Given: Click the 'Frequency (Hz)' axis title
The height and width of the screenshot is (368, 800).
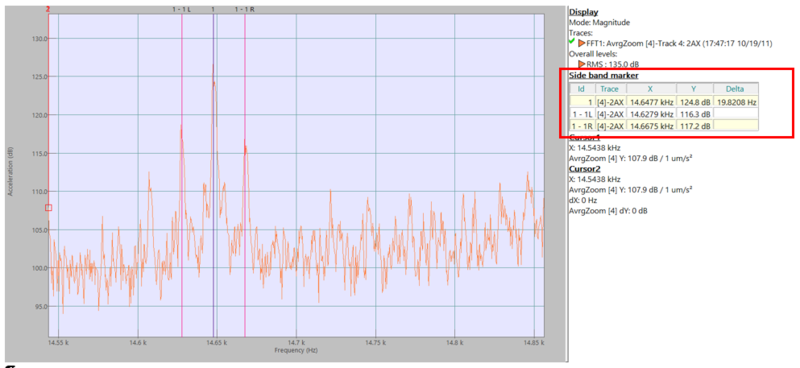Looking at the screenshot, I should coord(296,351).
